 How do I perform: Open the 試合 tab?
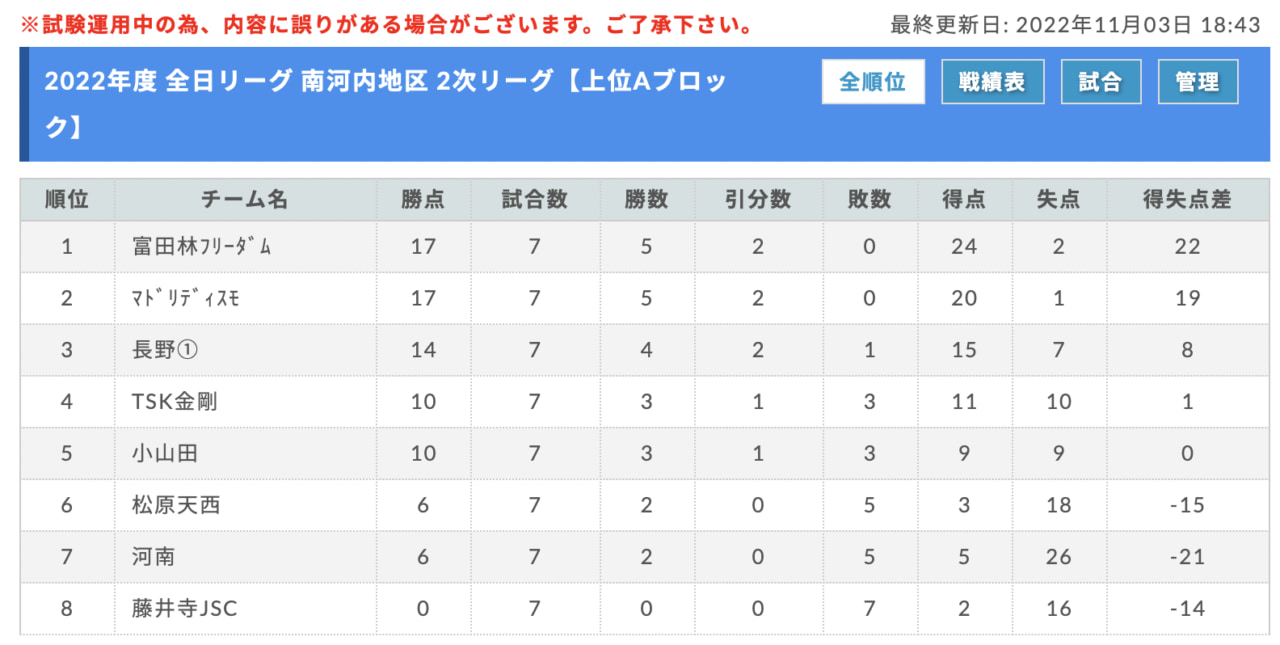point(1100,82)
